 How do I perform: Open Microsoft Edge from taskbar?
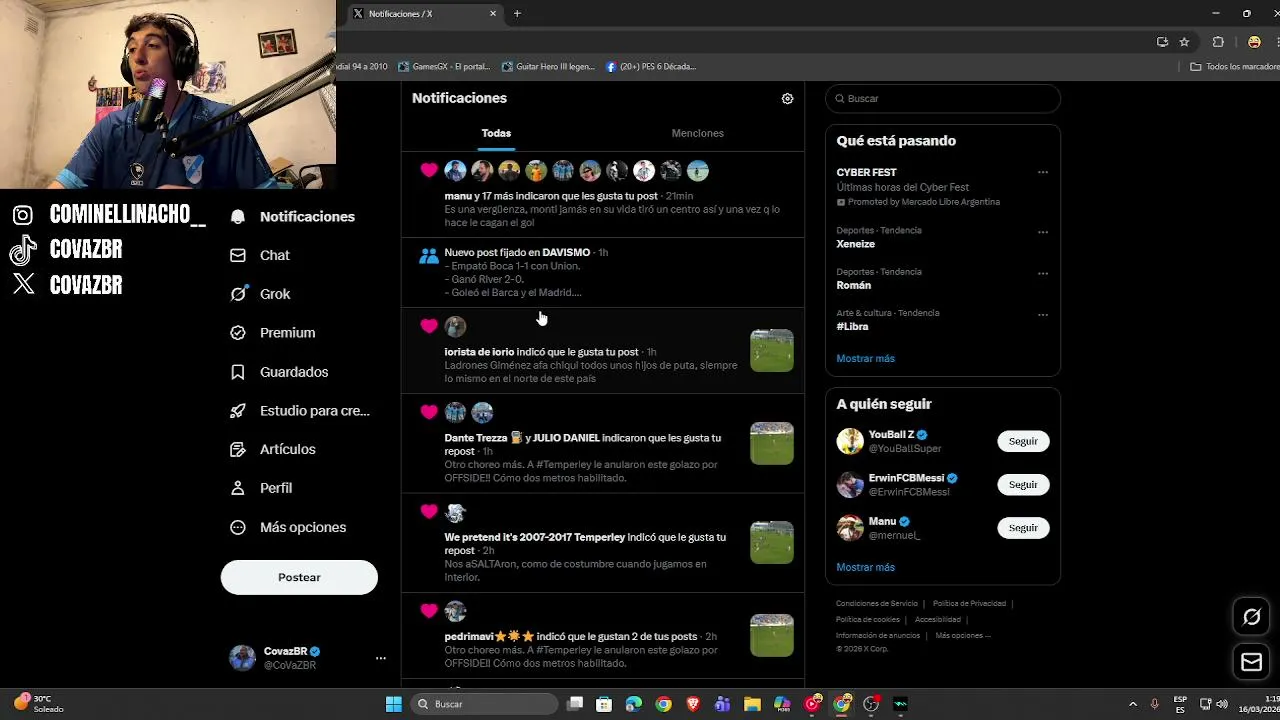click(633, 704)
